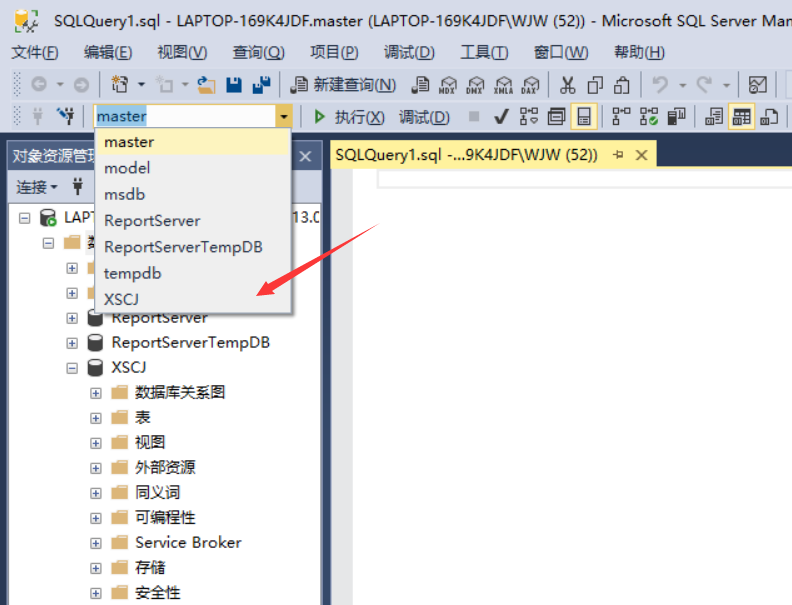
Task: Choose model in the database dropdown list
Action: (192, 168)
